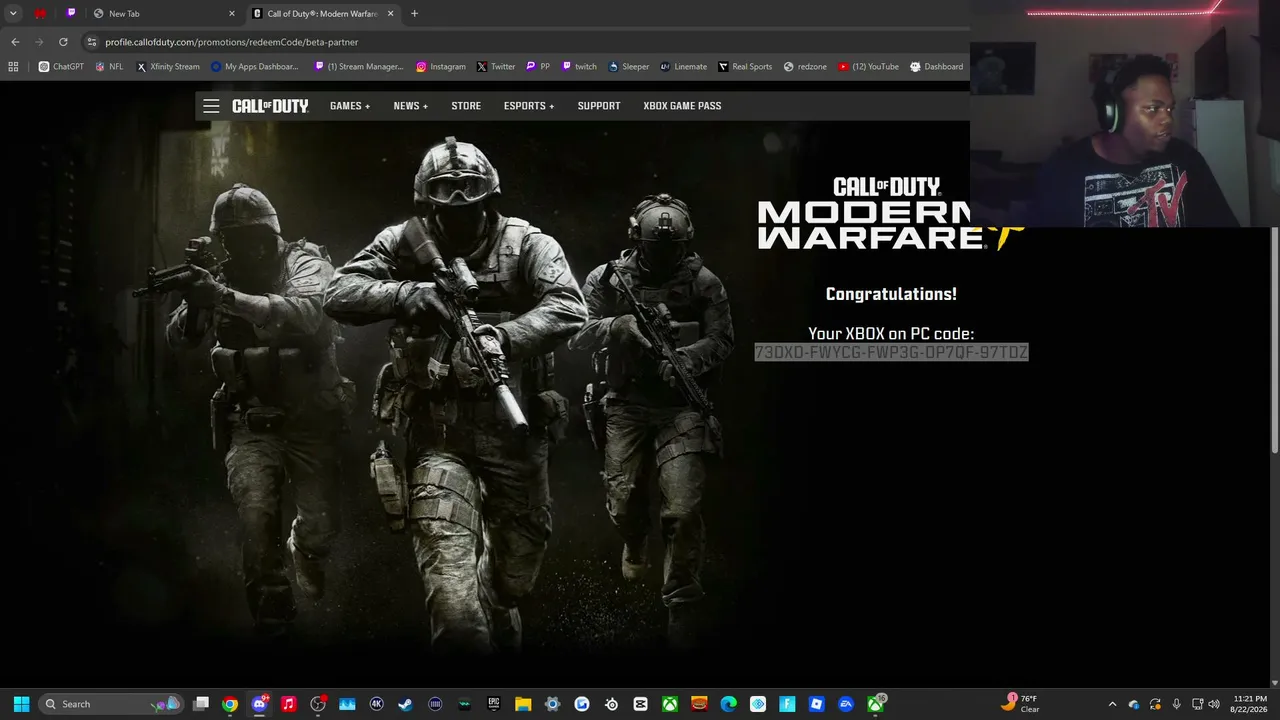This screenshot has height=720, width=1280.
Task: Open Discord from the taskbar
Action: click(260, 704)
